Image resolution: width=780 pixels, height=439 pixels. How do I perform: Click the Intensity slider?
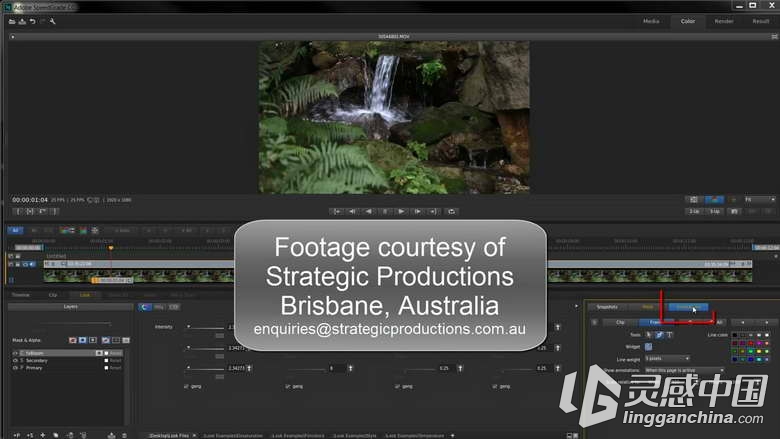coord(205,327)
